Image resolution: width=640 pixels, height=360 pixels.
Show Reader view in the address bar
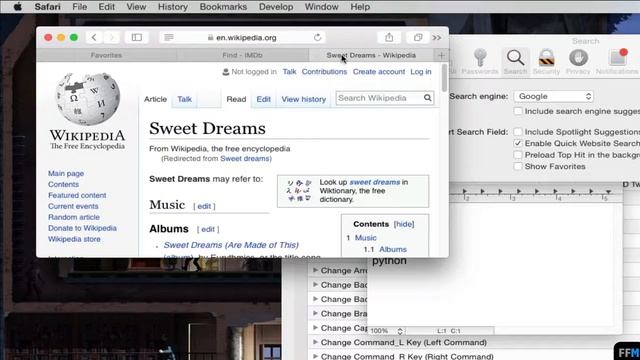tap(169, 38)
